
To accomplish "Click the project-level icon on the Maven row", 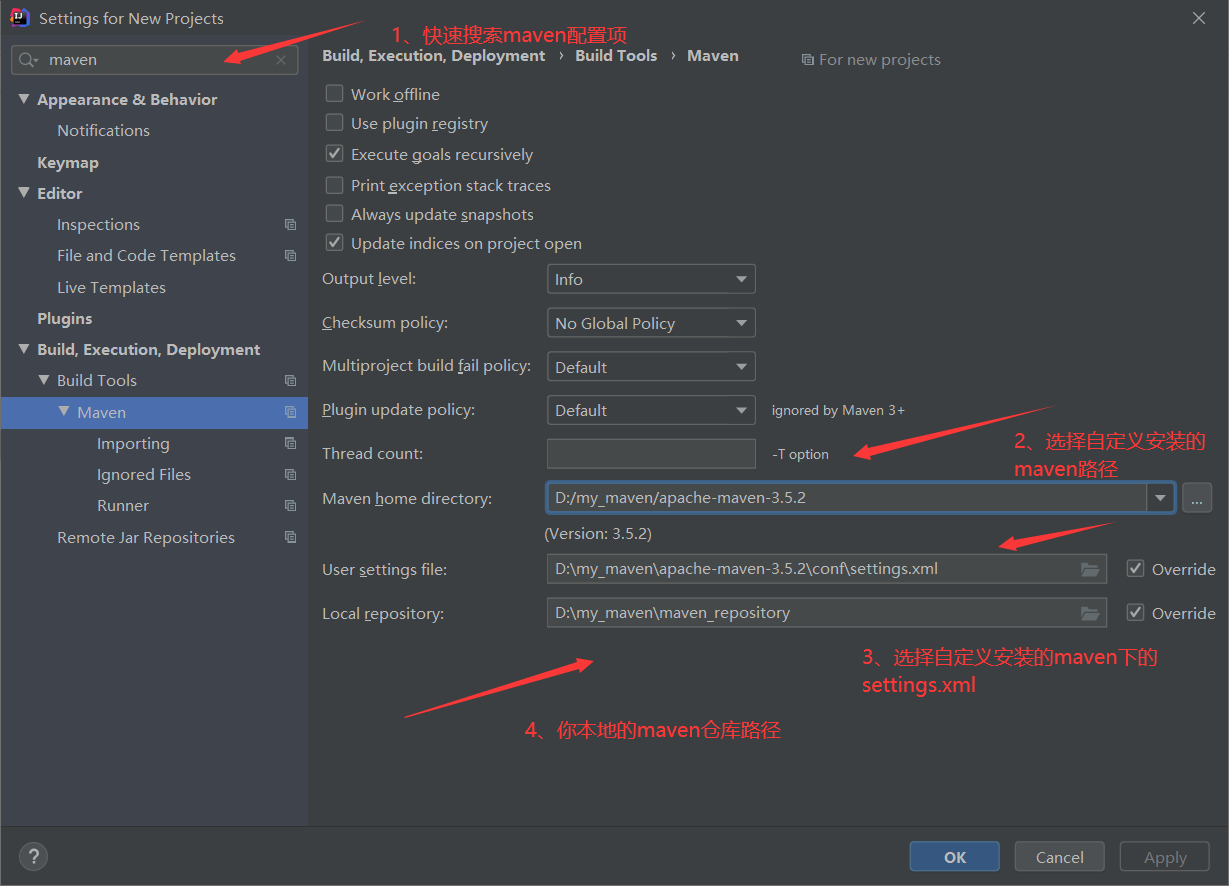I will (x=290, y=412).
